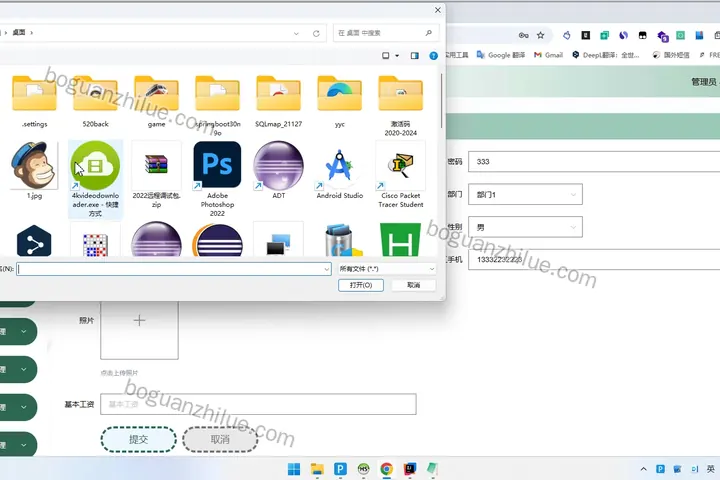Open Windows Start menu

(x=294, y=469)
